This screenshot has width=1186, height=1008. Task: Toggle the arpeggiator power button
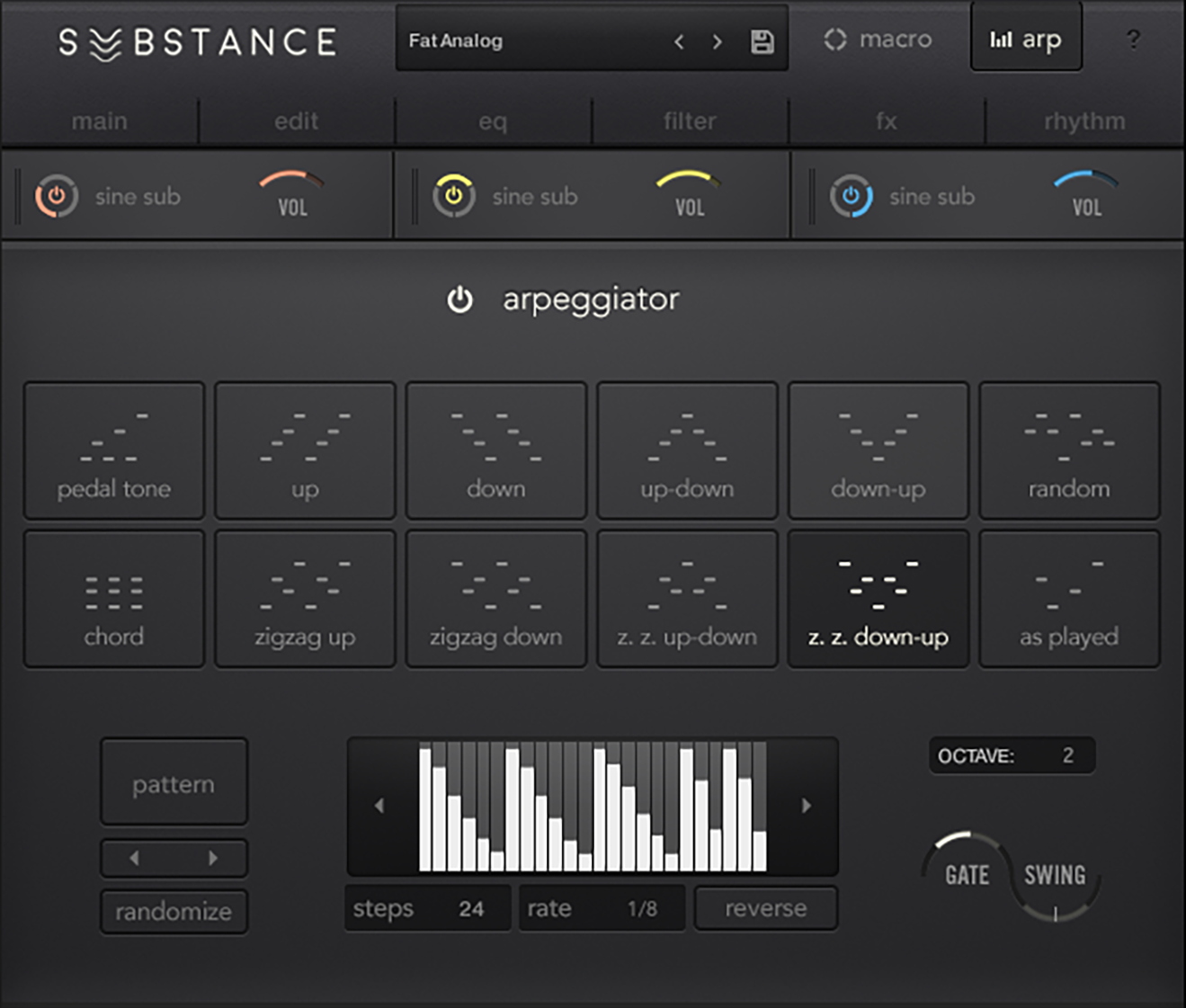tap(460, 300)
